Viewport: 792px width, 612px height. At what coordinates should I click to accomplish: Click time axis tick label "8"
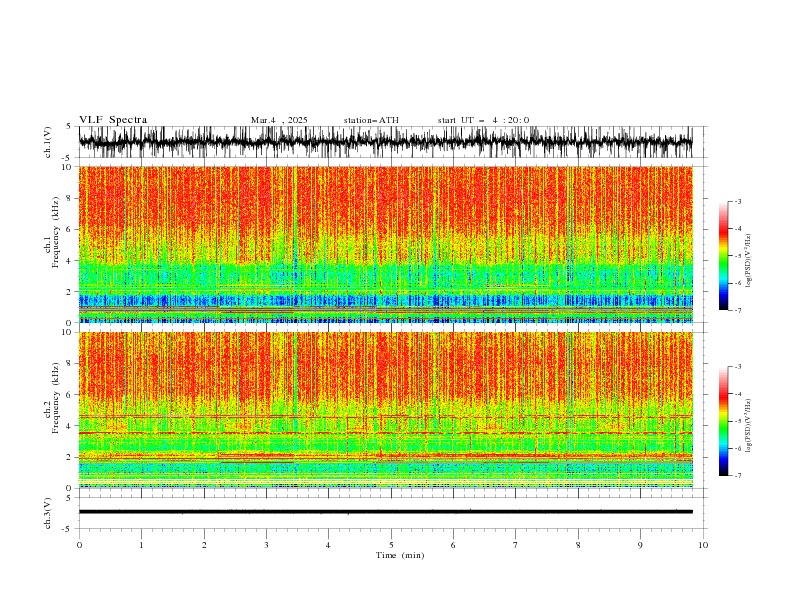coord(578,545)
